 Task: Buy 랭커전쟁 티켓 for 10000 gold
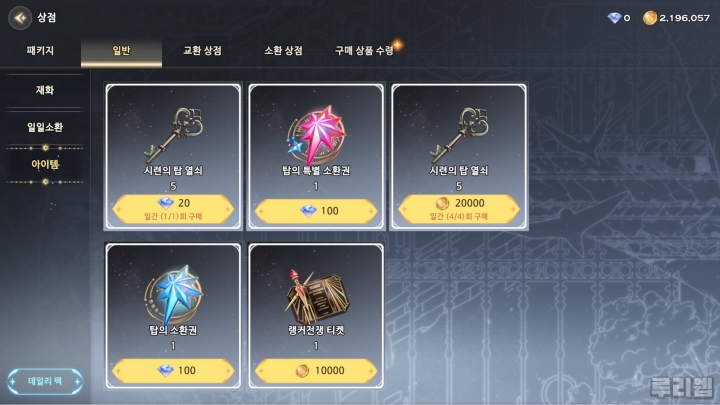[316, 370]
